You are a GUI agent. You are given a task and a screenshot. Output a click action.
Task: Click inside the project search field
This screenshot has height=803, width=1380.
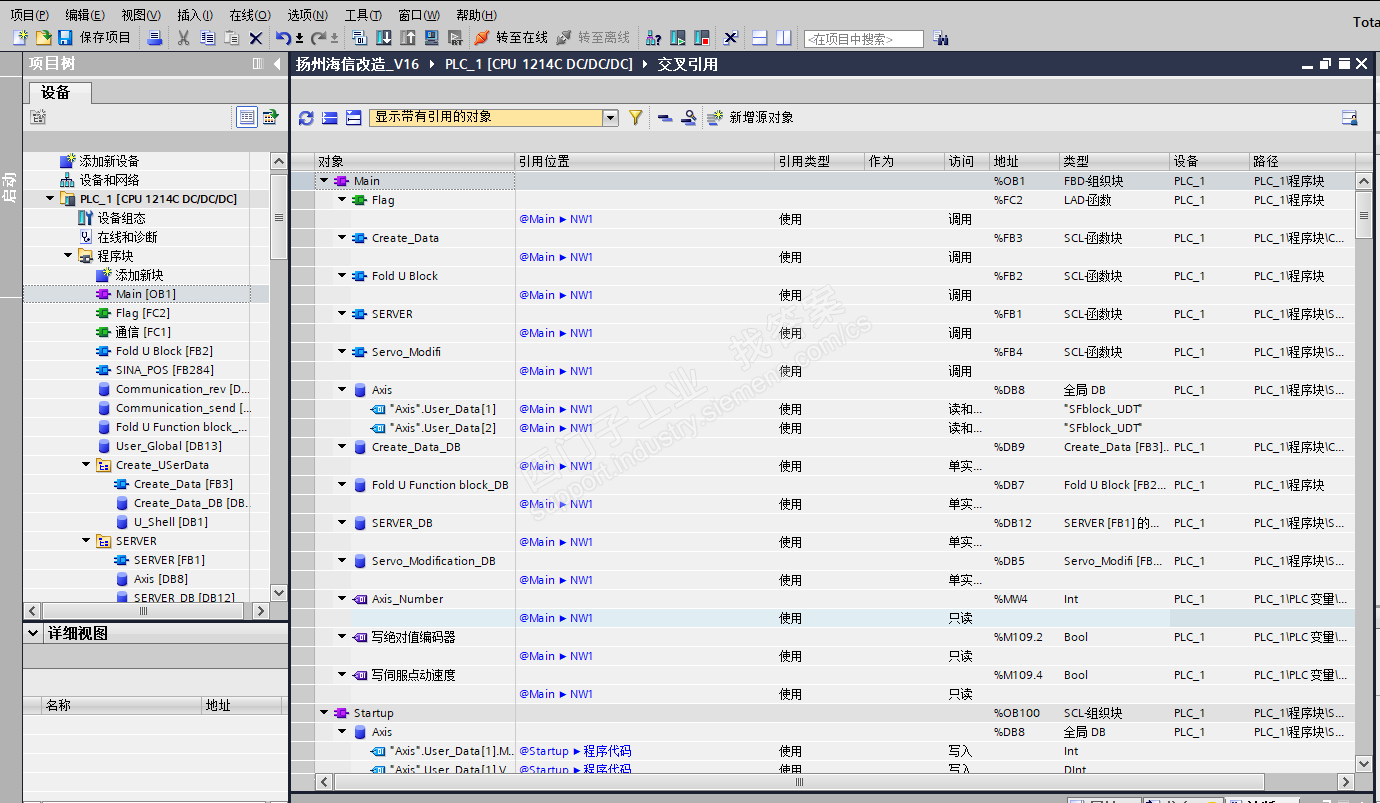pos(863,39)
